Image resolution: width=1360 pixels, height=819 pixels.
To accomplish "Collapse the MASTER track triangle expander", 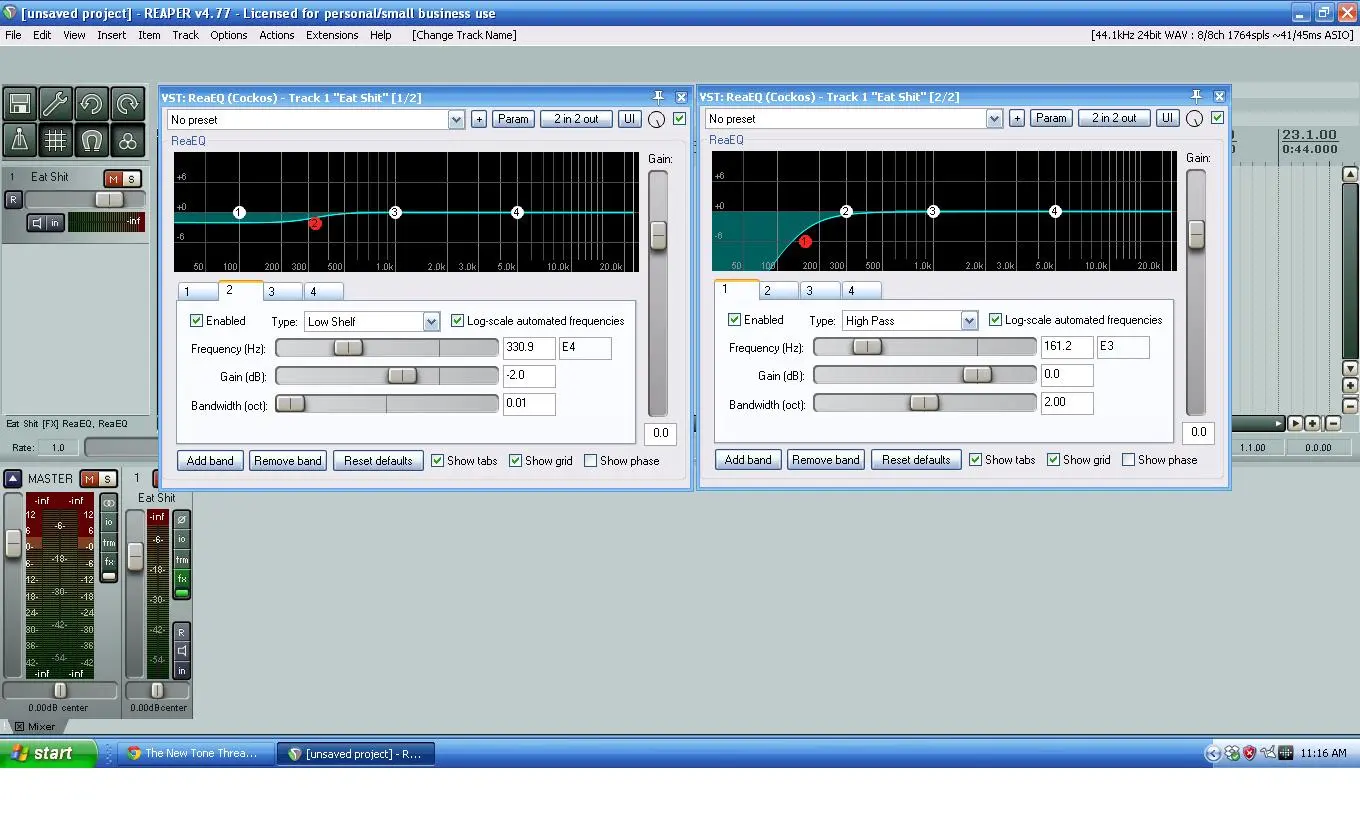I will (x=12, y=479).
